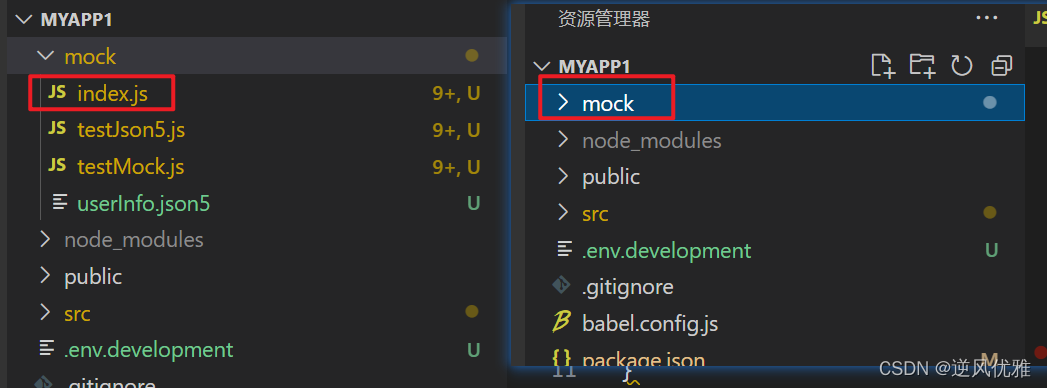Click the New Folder icon in explorer header
The height and width of the screenshot is (388, 1047).
(x=922, y=65)
